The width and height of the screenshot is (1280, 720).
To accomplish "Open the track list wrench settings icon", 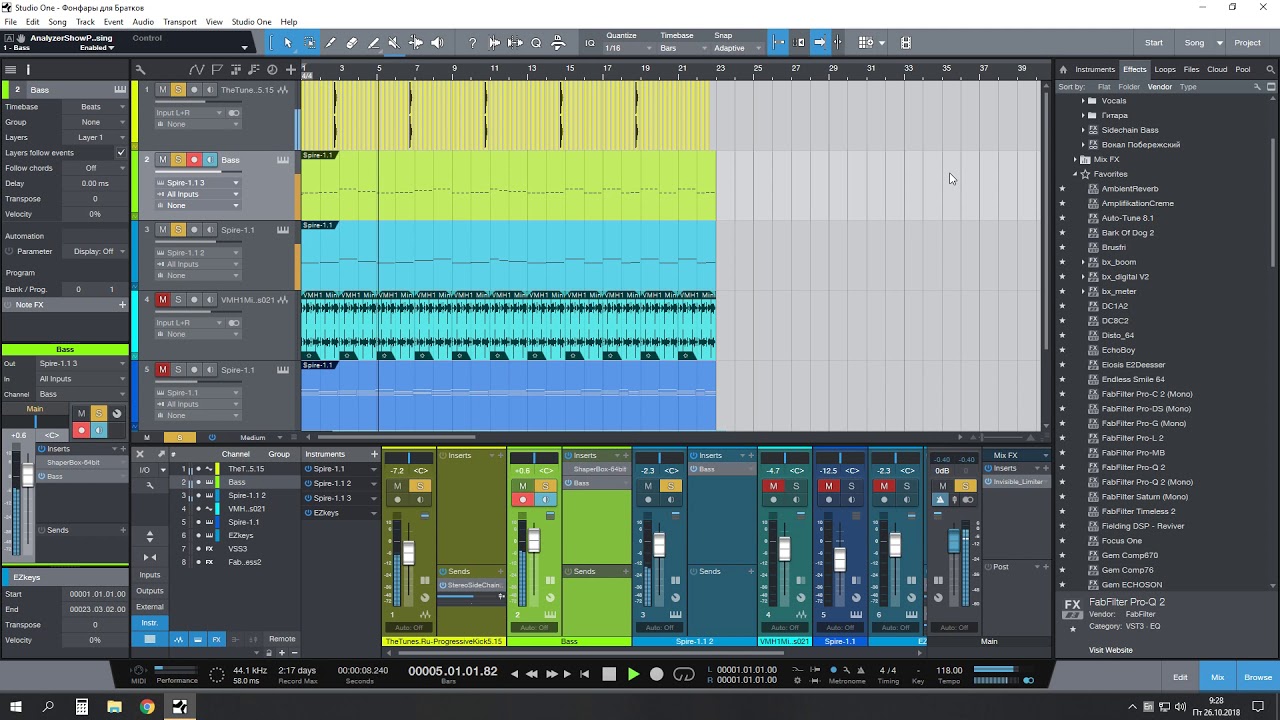I will 140,70.
